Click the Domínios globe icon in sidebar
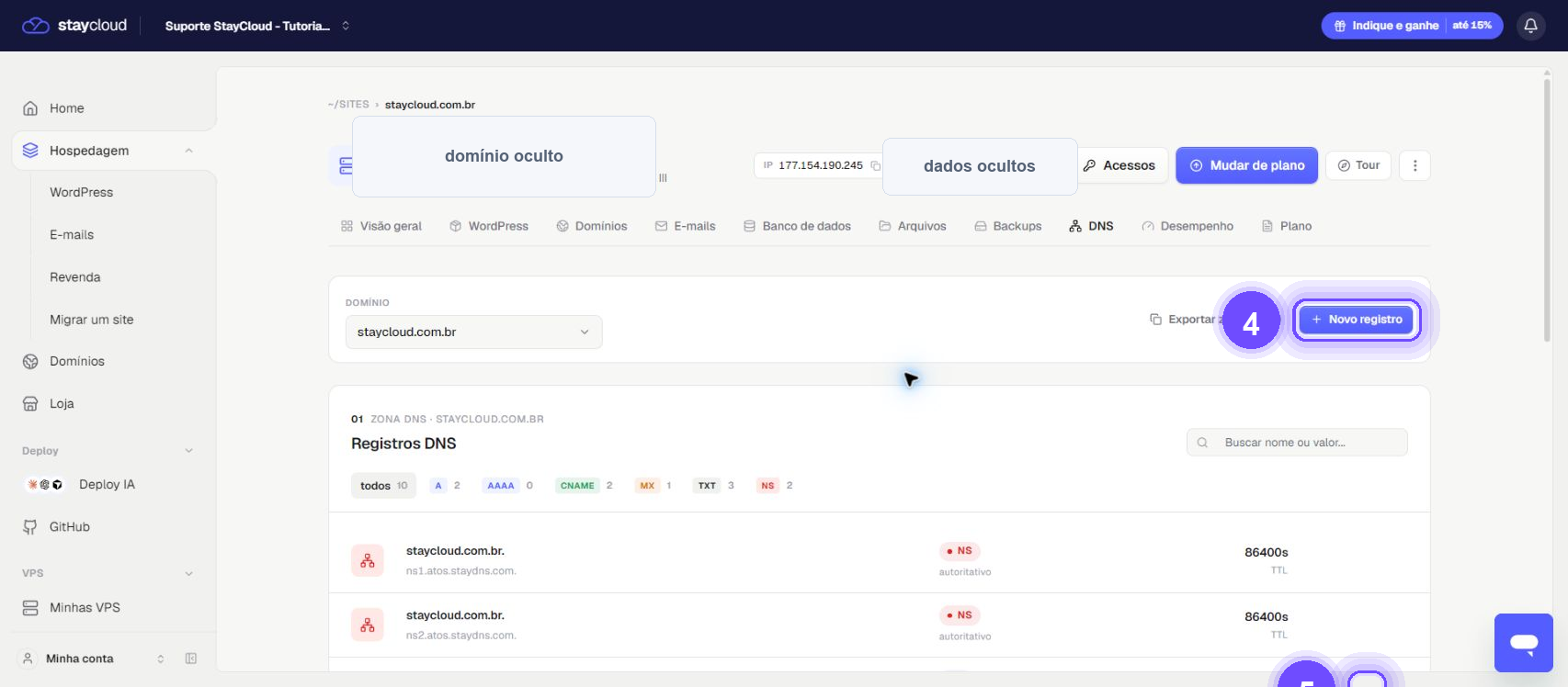Image resolution: width=1568 pixels, height=687 pixels. click(30, 362)
